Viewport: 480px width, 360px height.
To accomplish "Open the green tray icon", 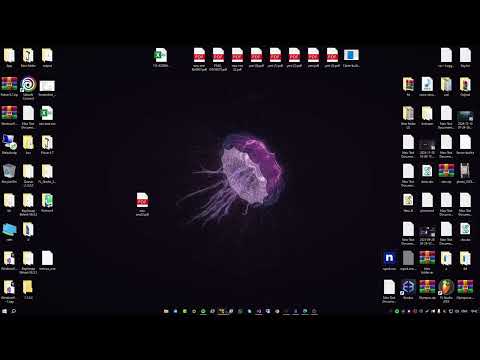I will (x=397, y=311).
